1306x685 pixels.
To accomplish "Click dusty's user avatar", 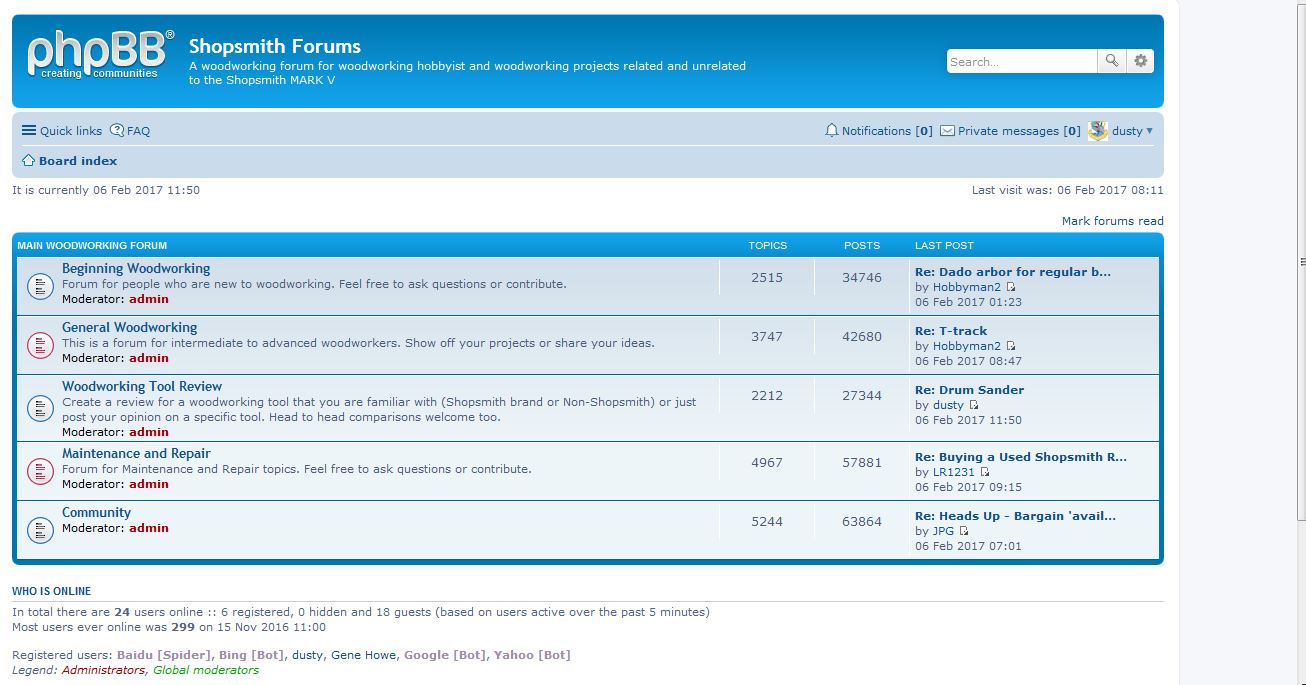I will click(1098, 131).
